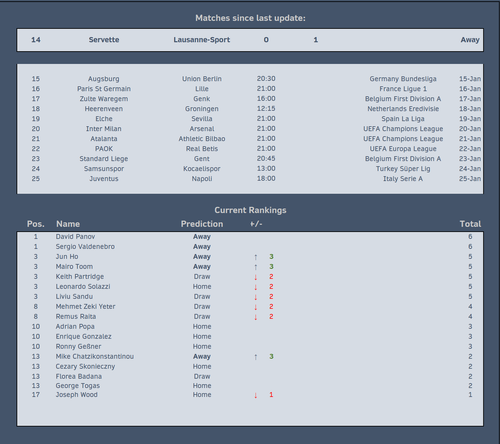Select Standard Liege in fixture 23
The height and width of the screenshot is (444, 500).
point(104,159)
